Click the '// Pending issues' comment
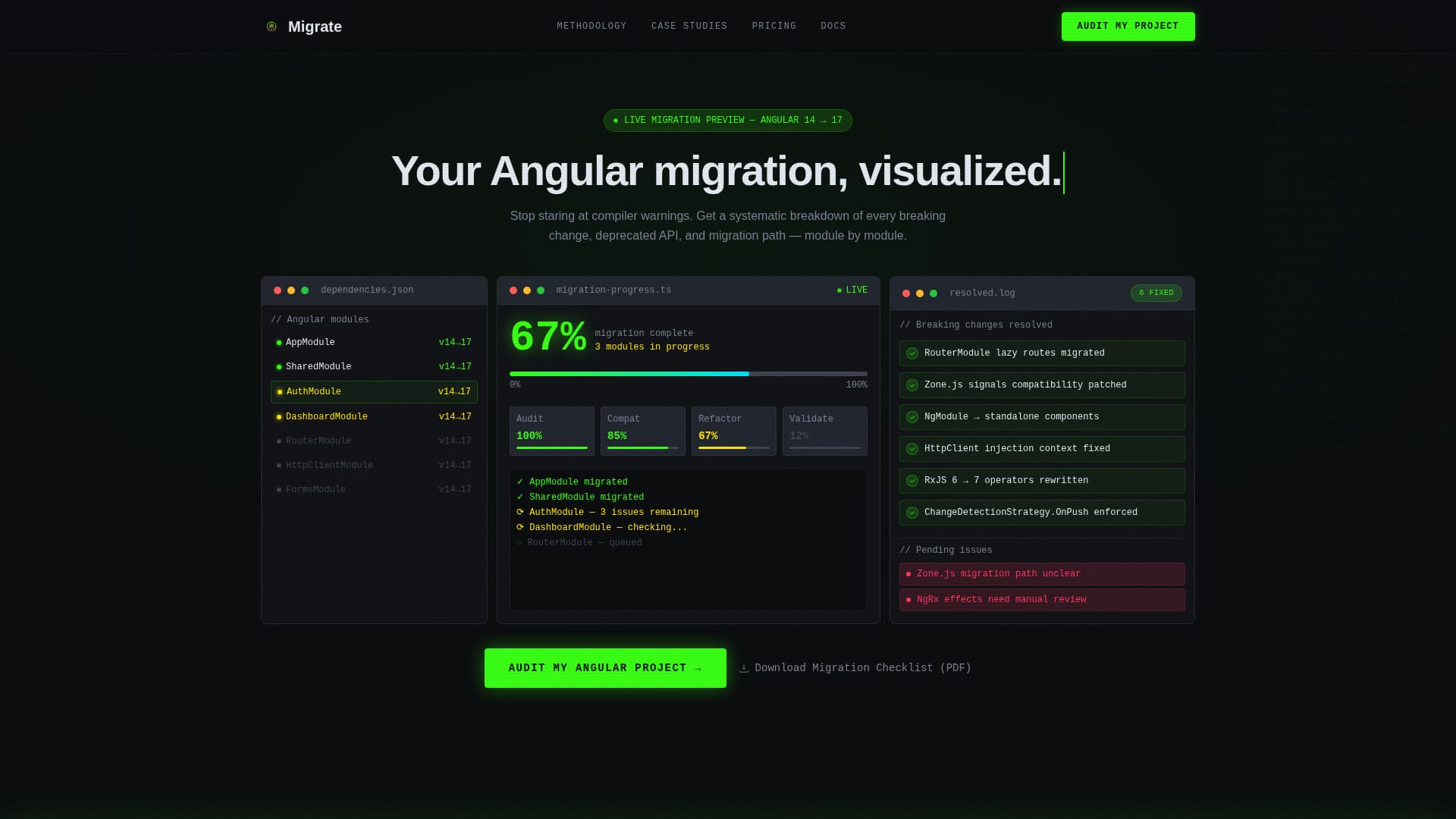This screenshot has height=819, width=1456. point(946,551)
